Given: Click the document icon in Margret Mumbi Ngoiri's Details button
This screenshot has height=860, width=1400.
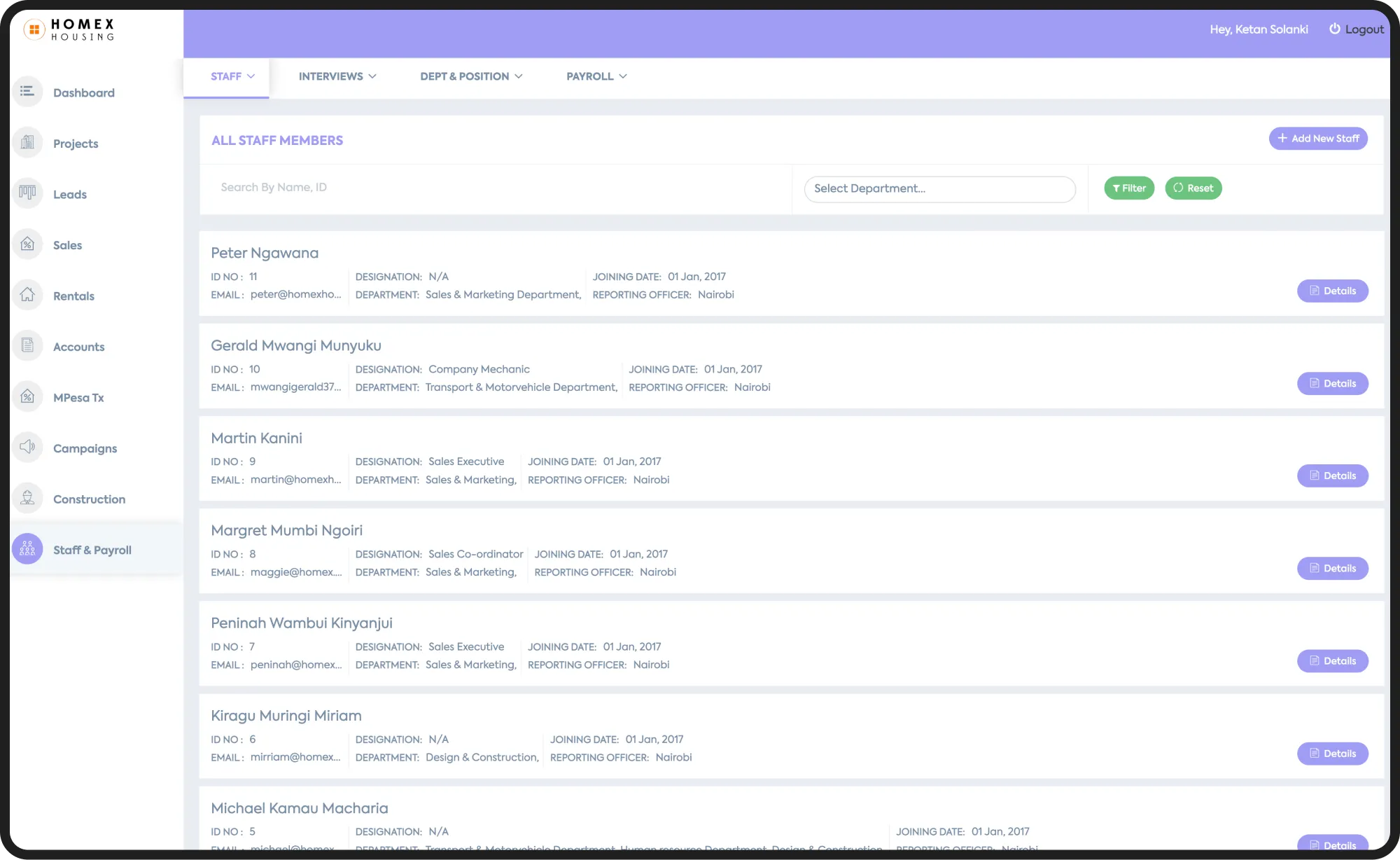Looking at the screenshot, I should pos(1315,568).
